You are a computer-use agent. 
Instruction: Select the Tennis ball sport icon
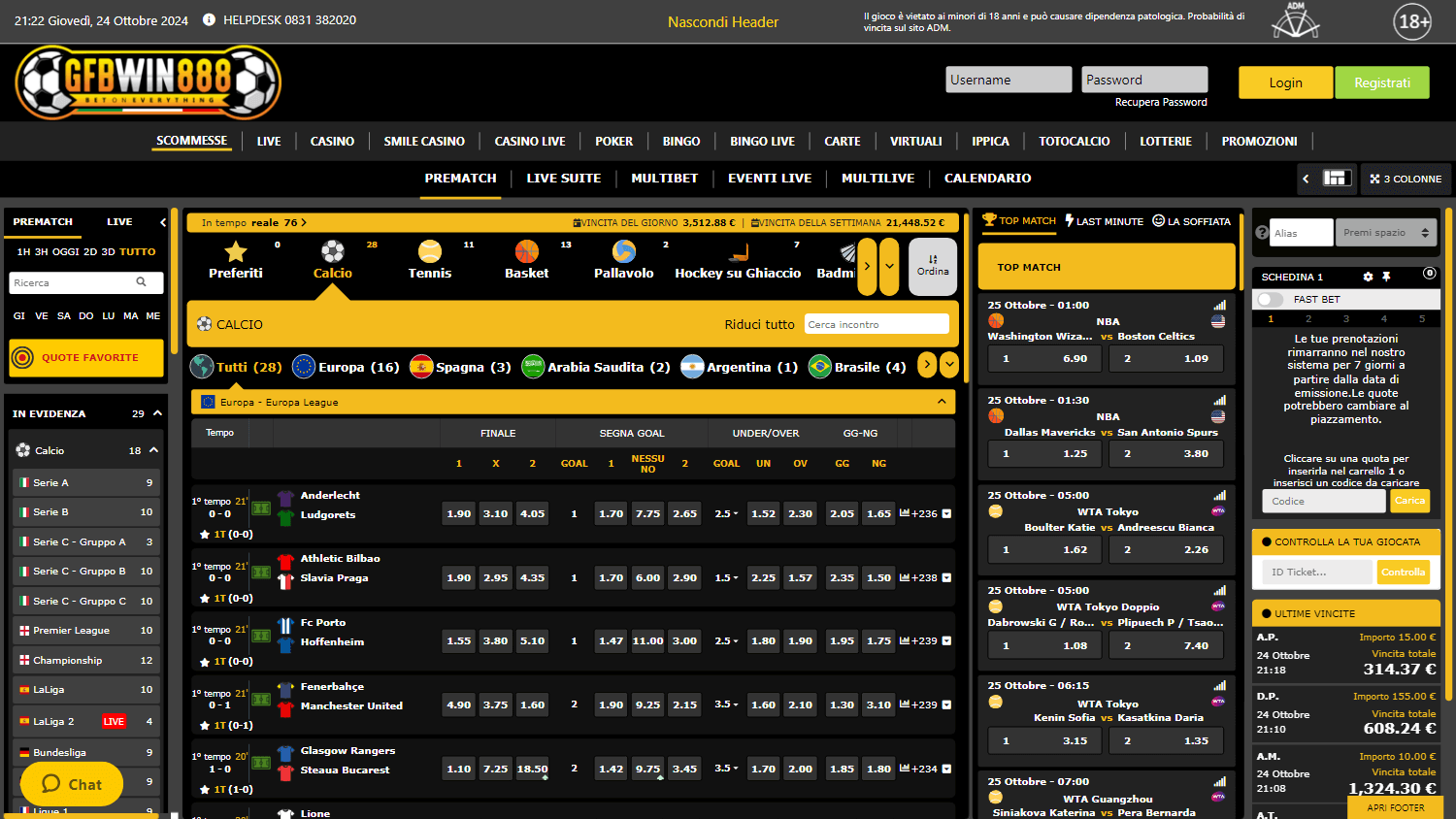pos(430,252)
